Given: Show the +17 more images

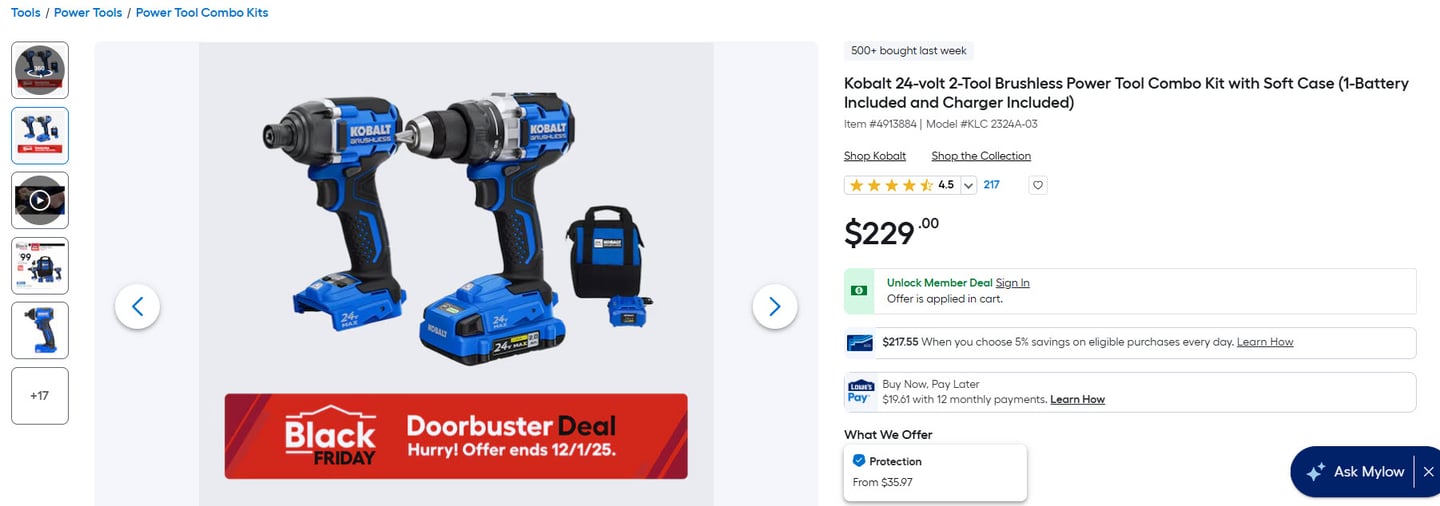Looking at the screenshot, I should (x=40, y=396).
